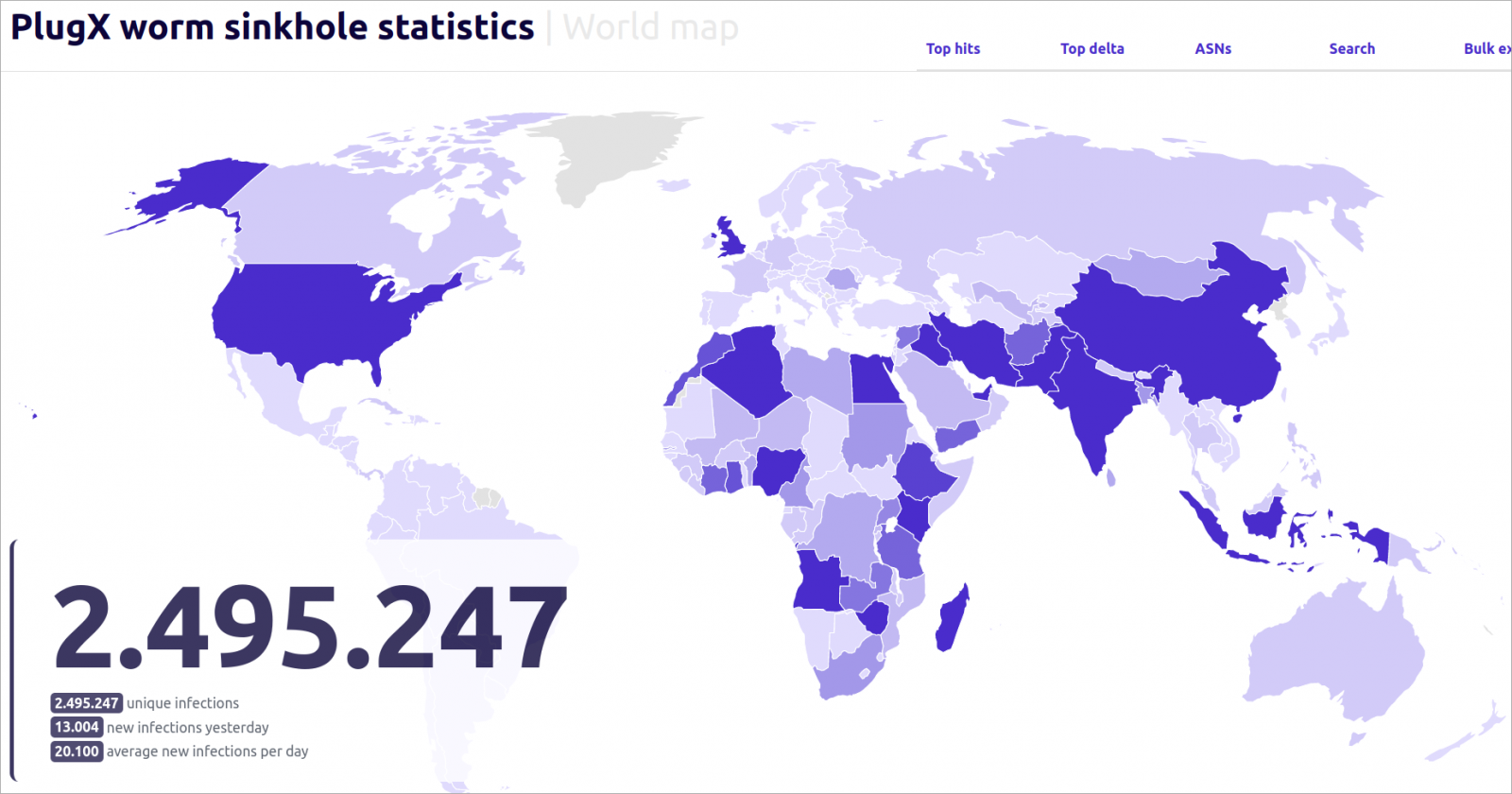Viewport: 1512px width, 794px height.
Task: Select Madagascar on the world map
Action: click(953, 619)
